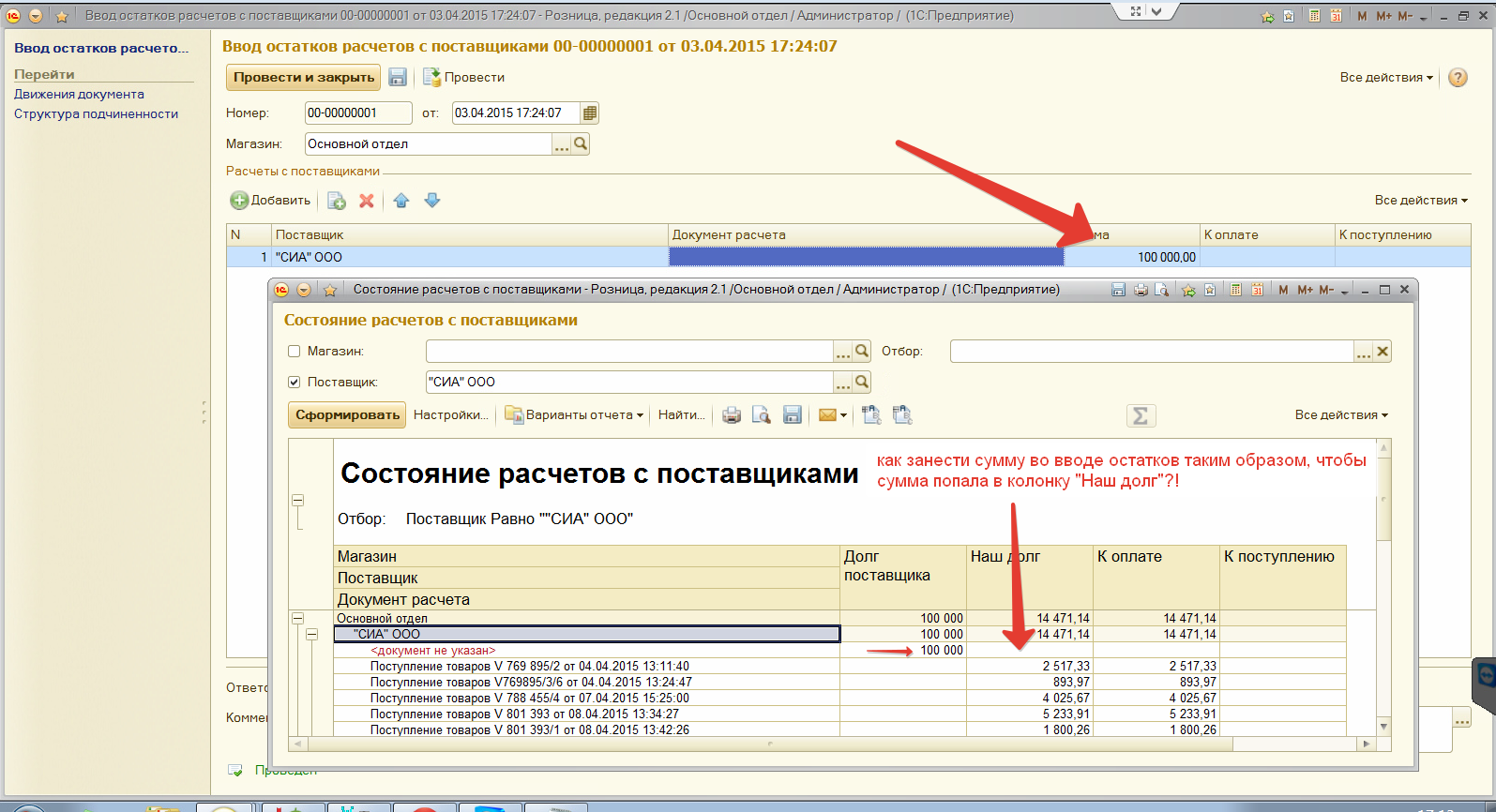Click the Номер input field

(358, 113)
